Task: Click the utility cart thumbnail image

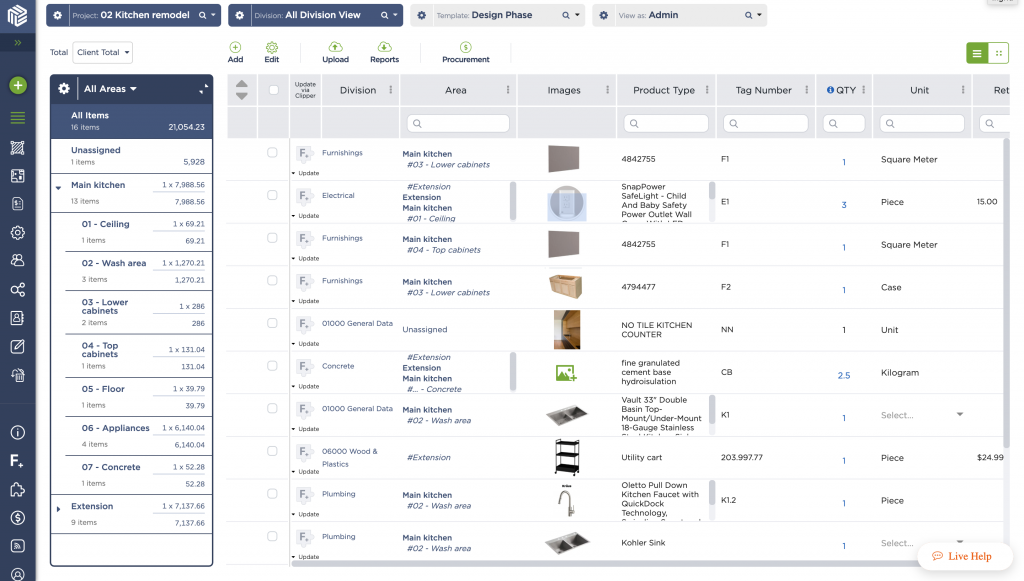Action: pos(567,458)
